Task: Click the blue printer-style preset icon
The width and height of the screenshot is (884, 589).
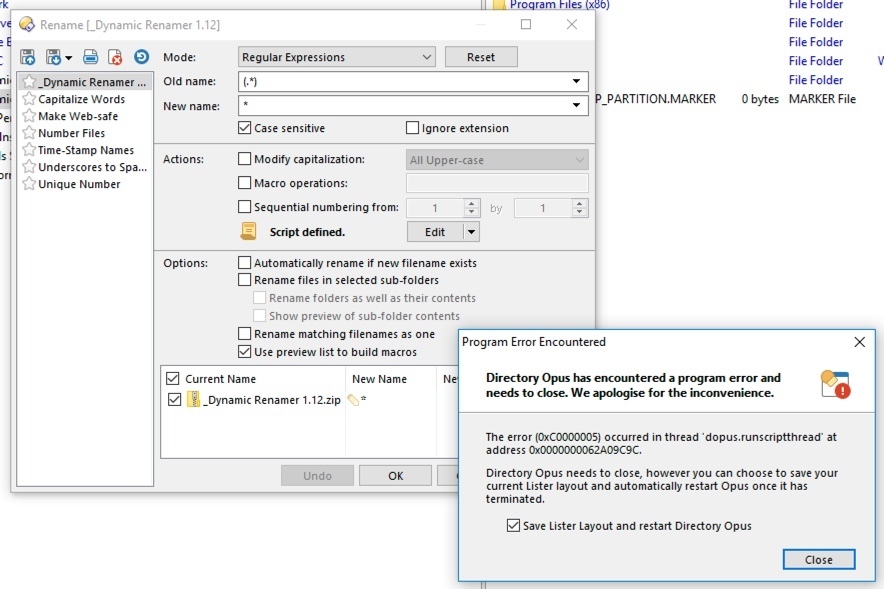Action: (90, 57)
